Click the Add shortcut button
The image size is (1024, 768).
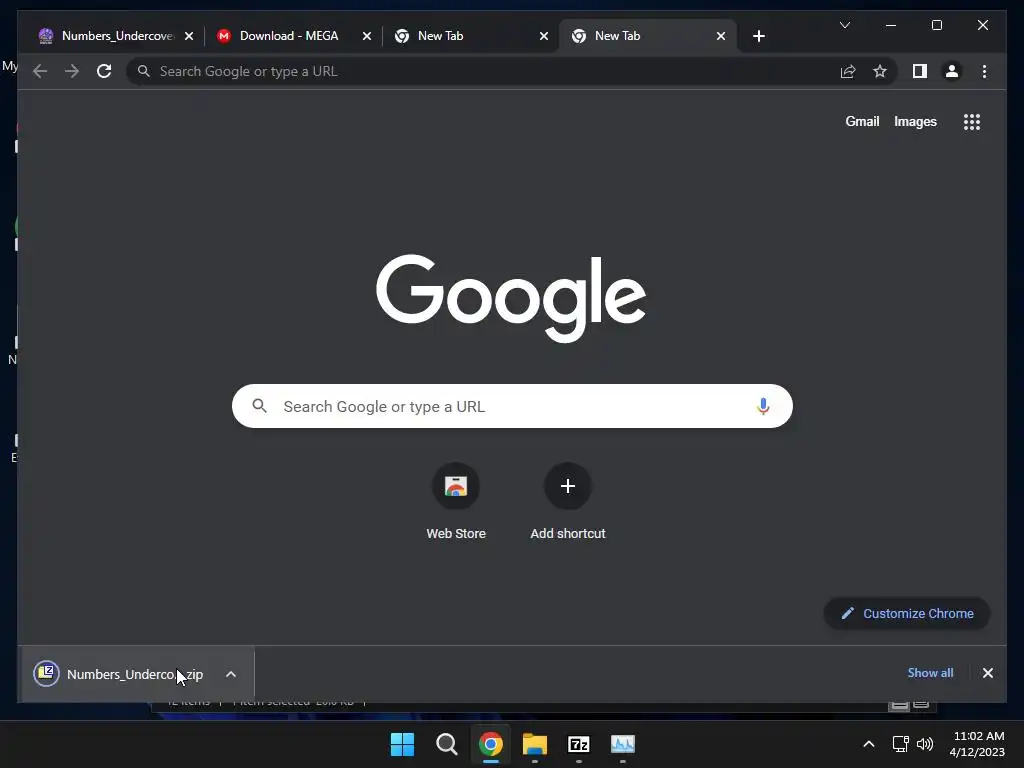(x=568, y=502)
